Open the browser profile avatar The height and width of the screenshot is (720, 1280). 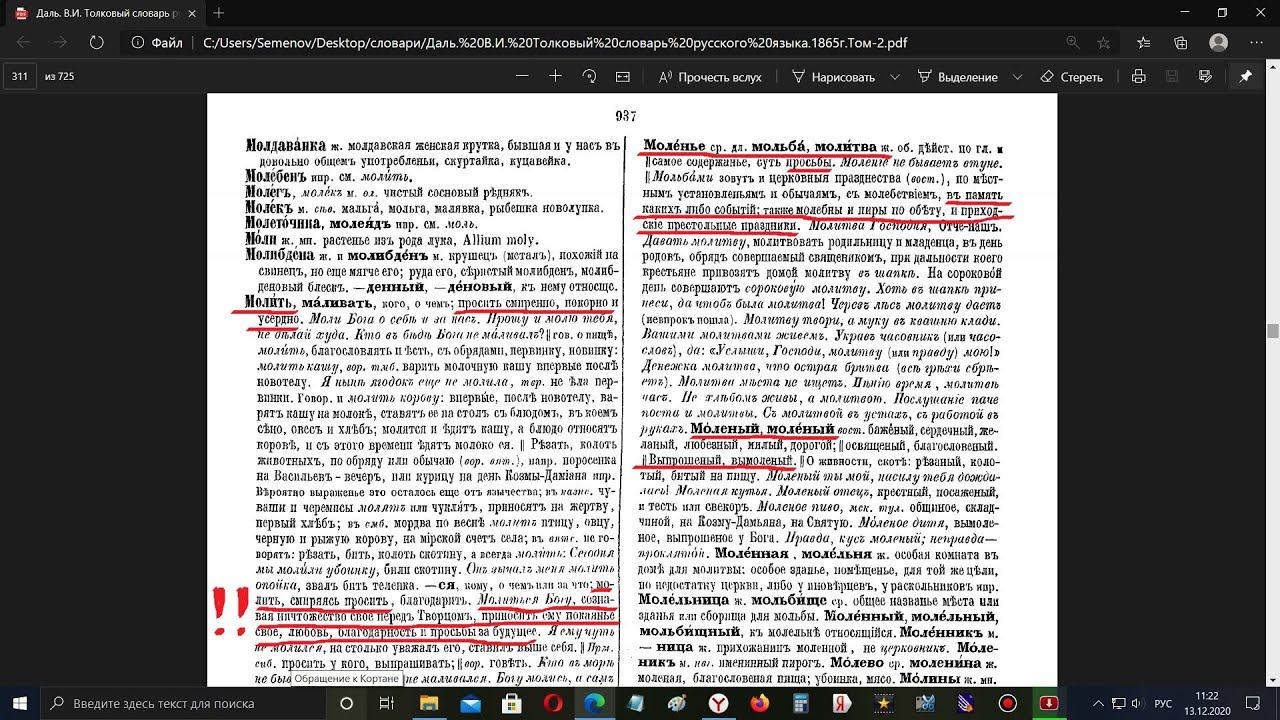(1218, 43)
